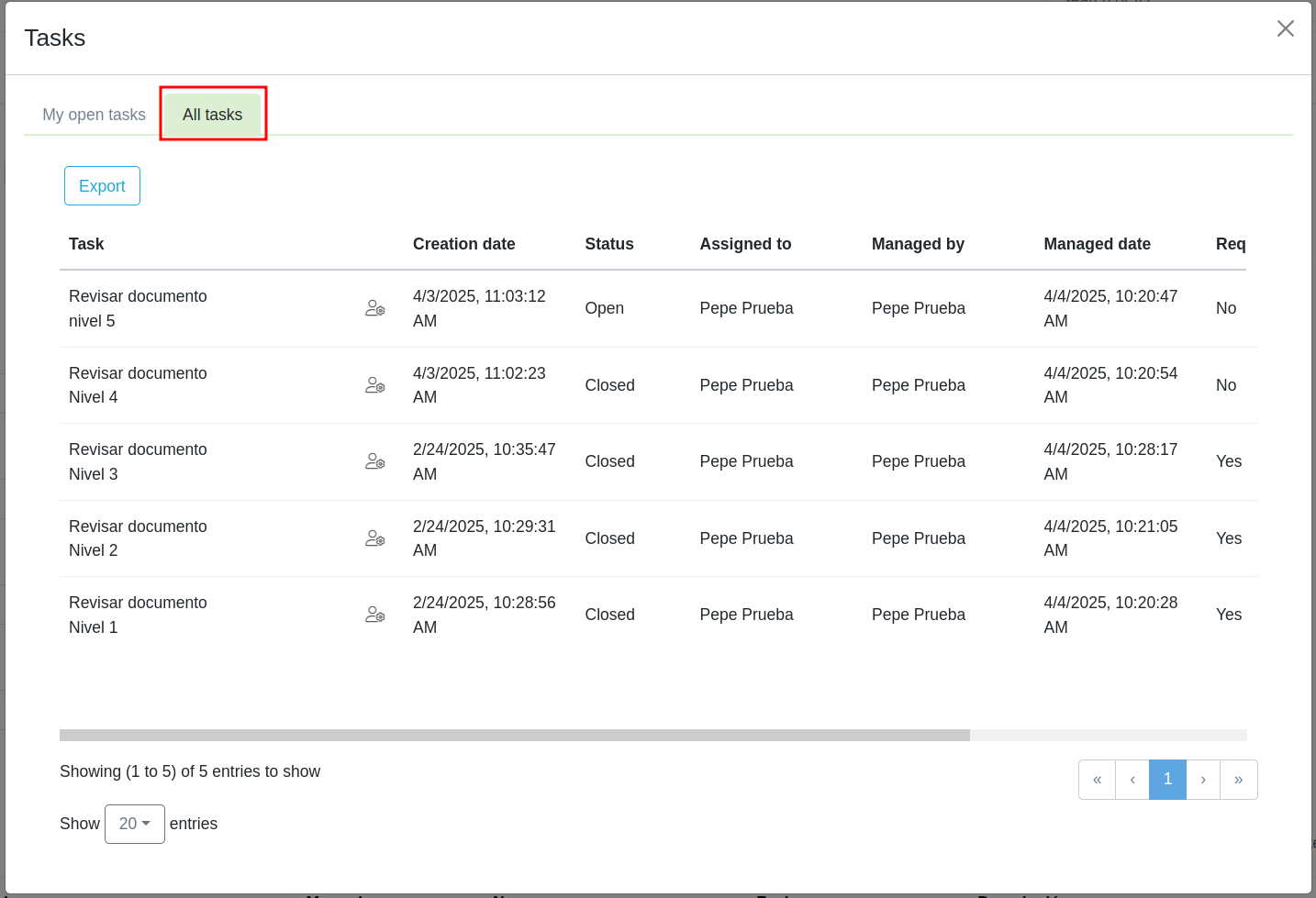Close the Tasks dialog

(1285, 28)
